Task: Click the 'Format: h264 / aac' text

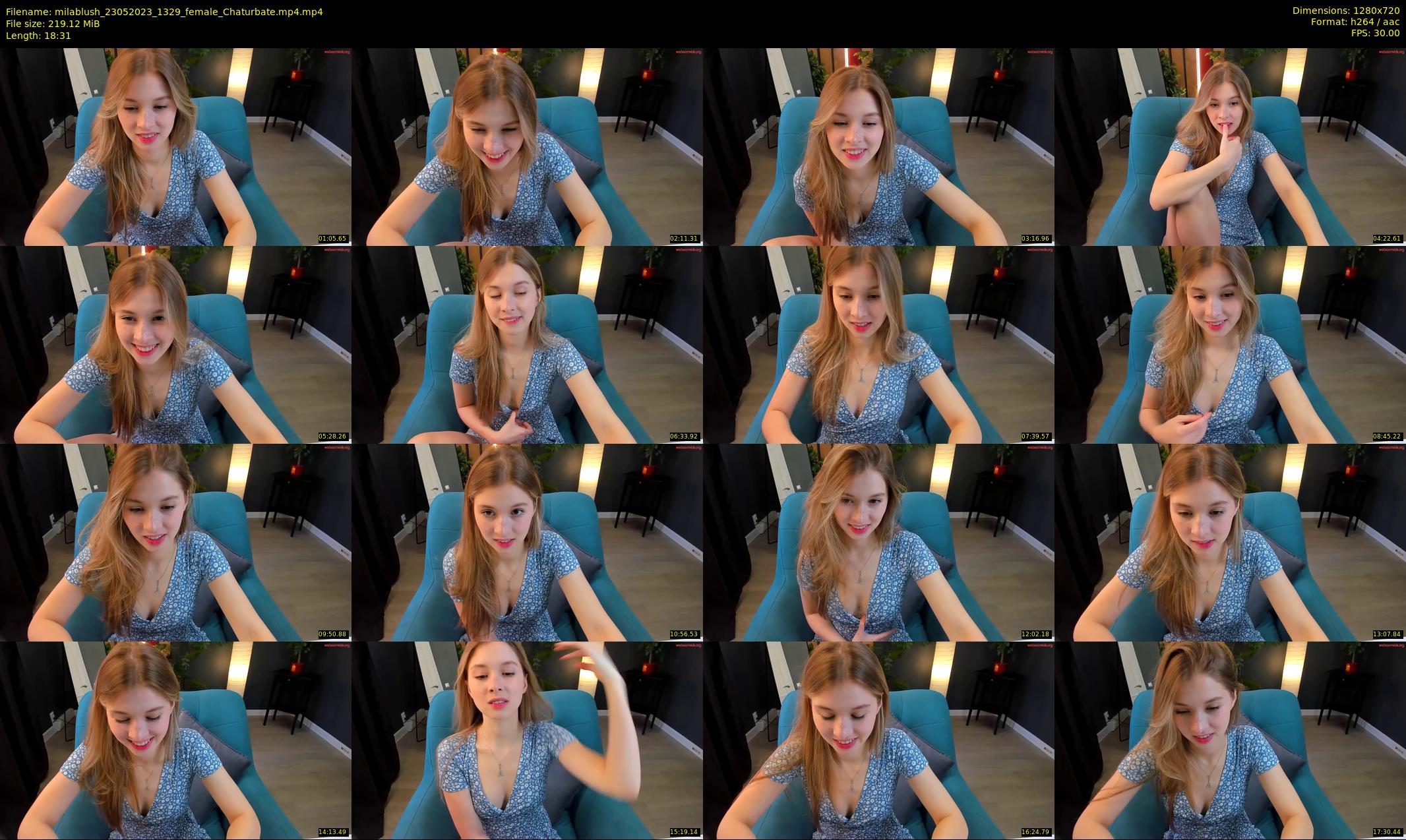Action: pyautogui.click(x=1355, y=22)
